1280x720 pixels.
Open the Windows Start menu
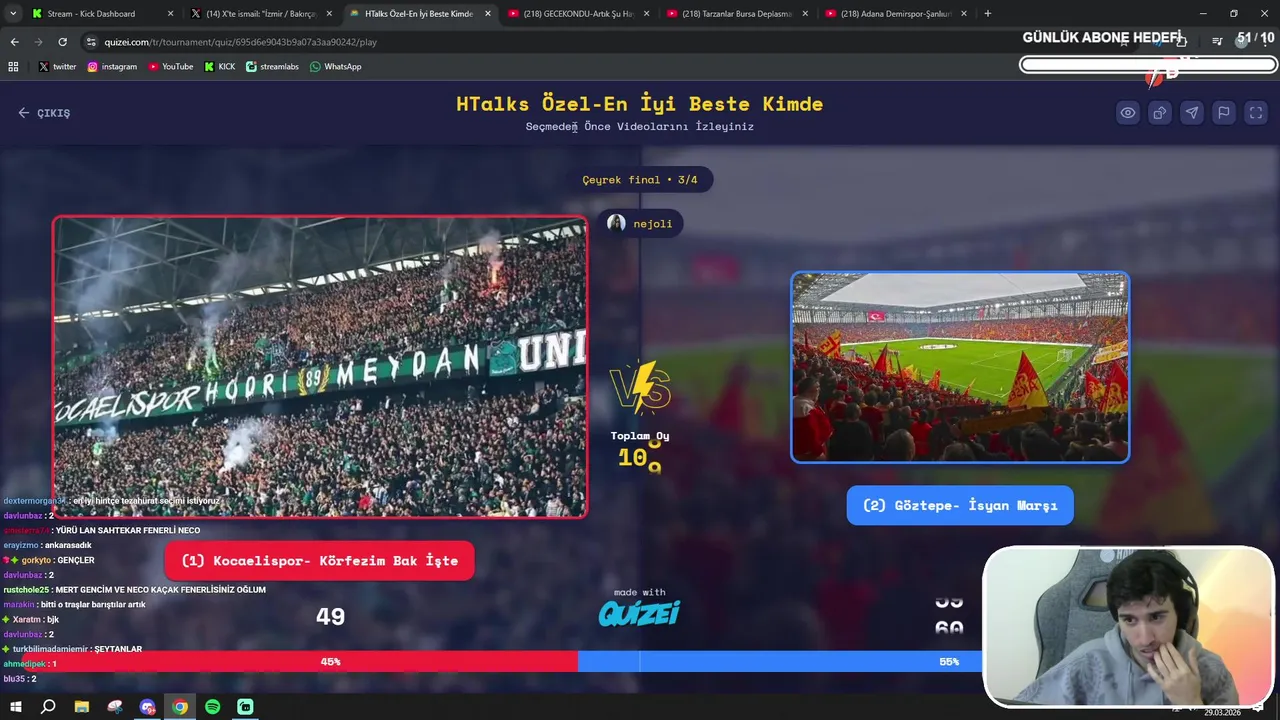[x=16, y=707]
